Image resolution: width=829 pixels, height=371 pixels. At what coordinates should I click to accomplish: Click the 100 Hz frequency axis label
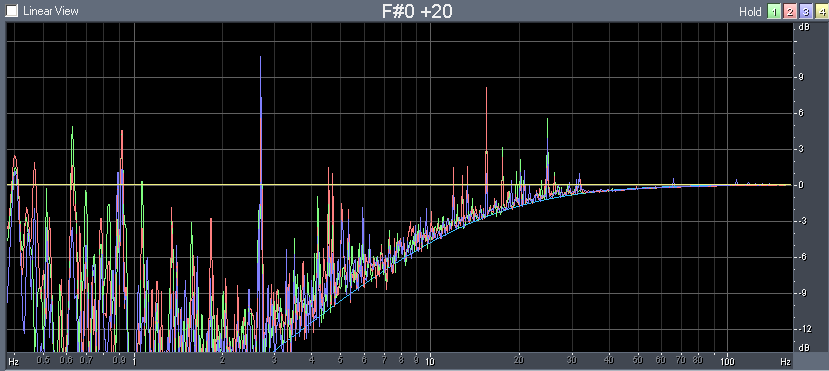pos(727,361)
